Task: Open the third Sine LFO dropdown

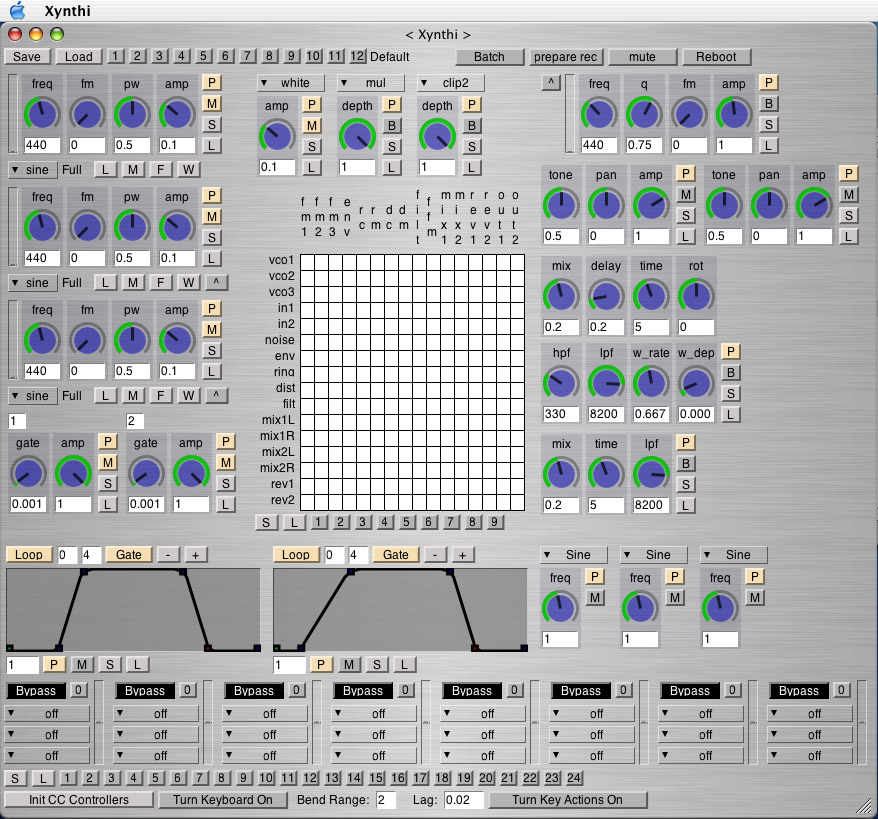Action: [734, 555]
